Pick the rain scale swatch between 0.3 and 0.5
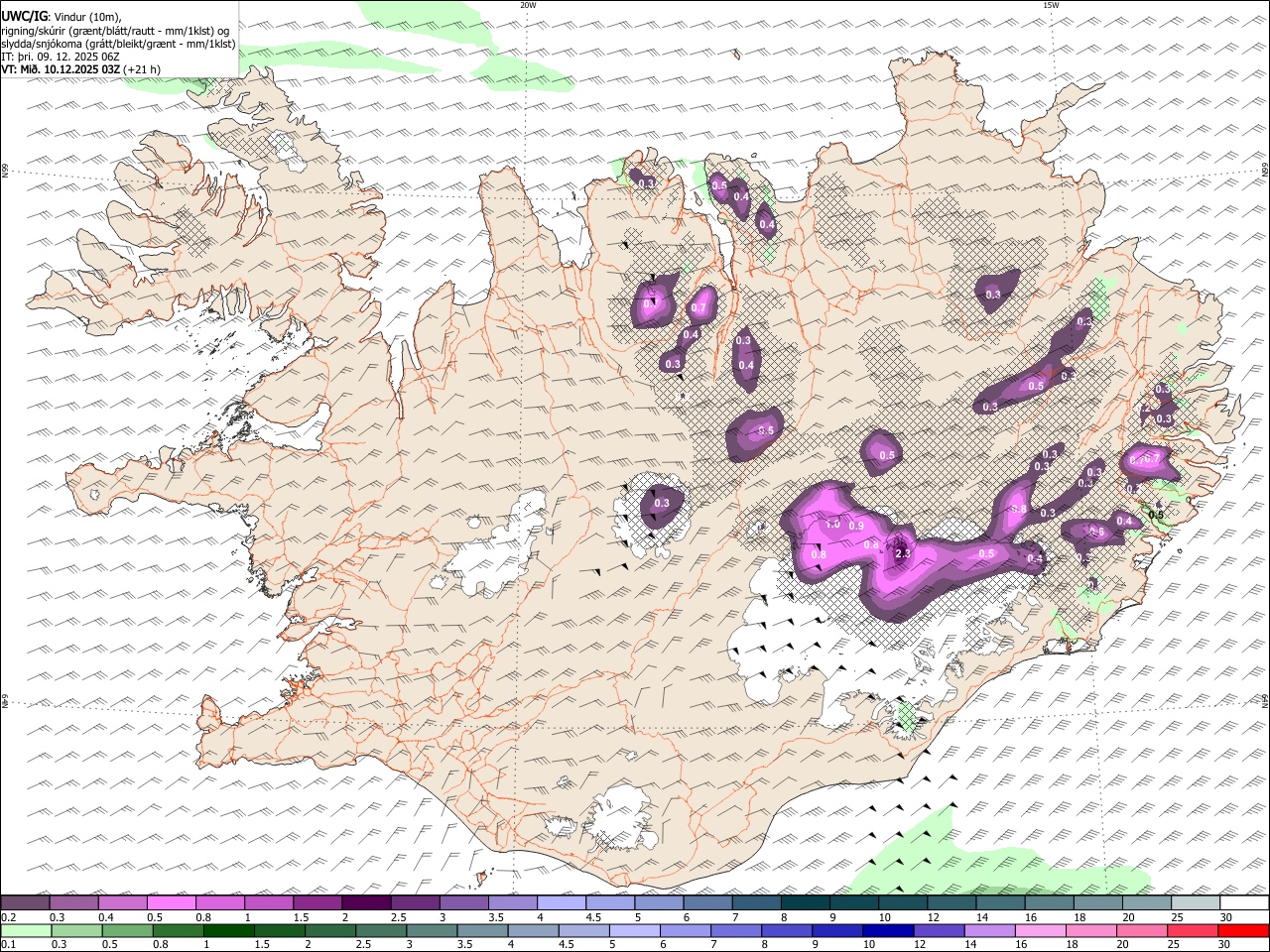Image resolution: width=1270 pixels, height=952 pixels. [x=76, y=930]
